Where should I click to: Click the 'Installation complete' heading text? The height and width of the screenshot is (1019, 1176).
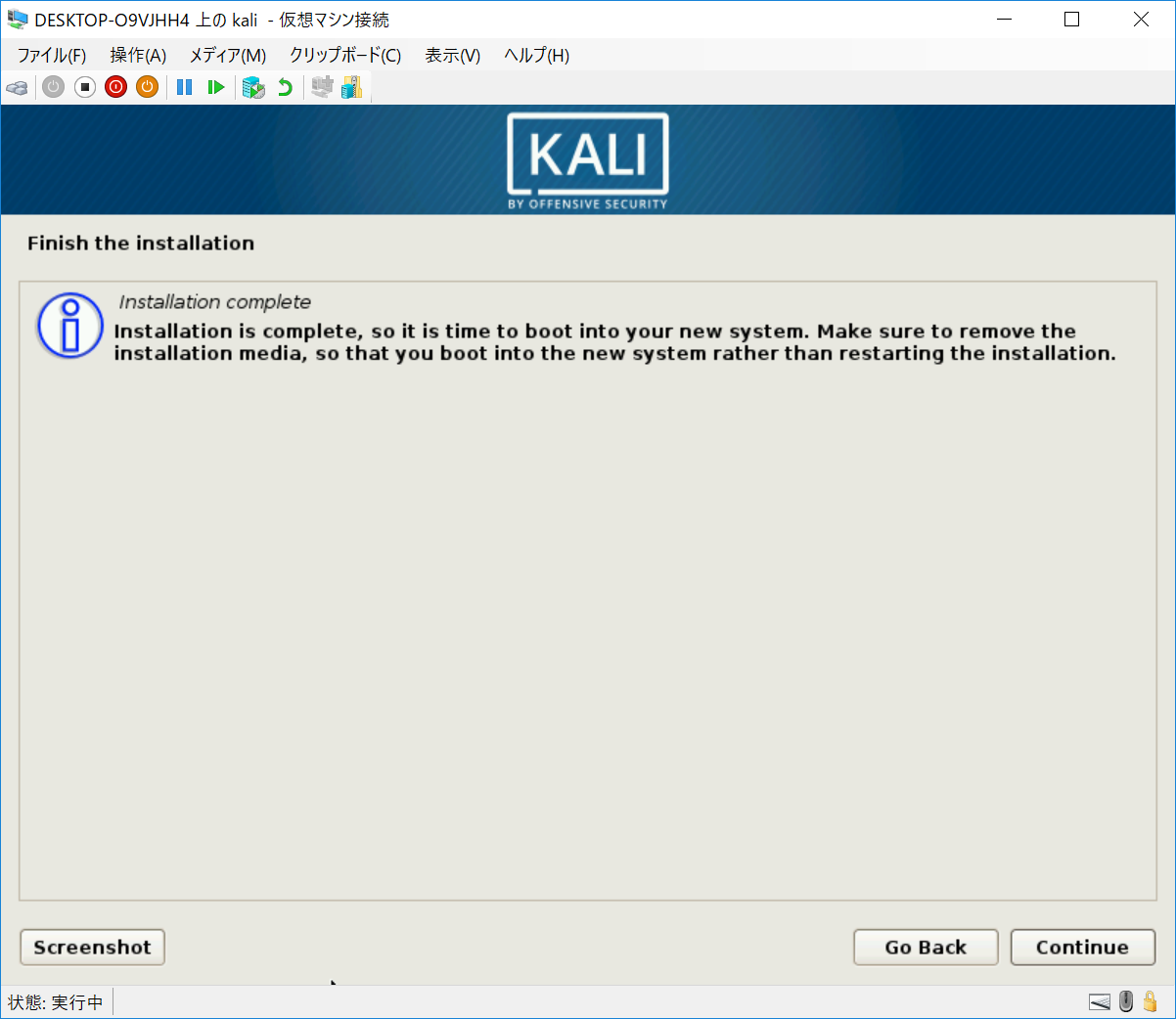click(x=215, y=302)
